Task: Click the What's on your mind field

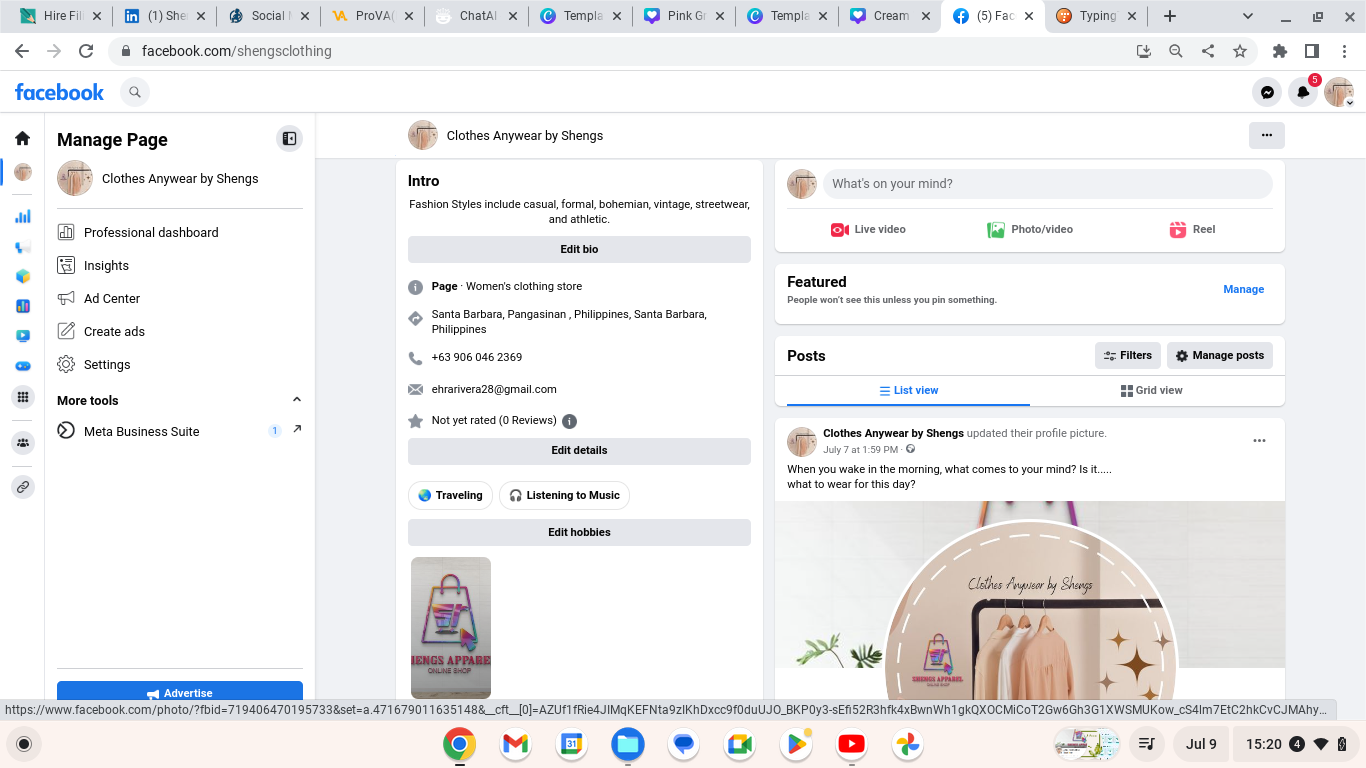Action: (1047, 184)
